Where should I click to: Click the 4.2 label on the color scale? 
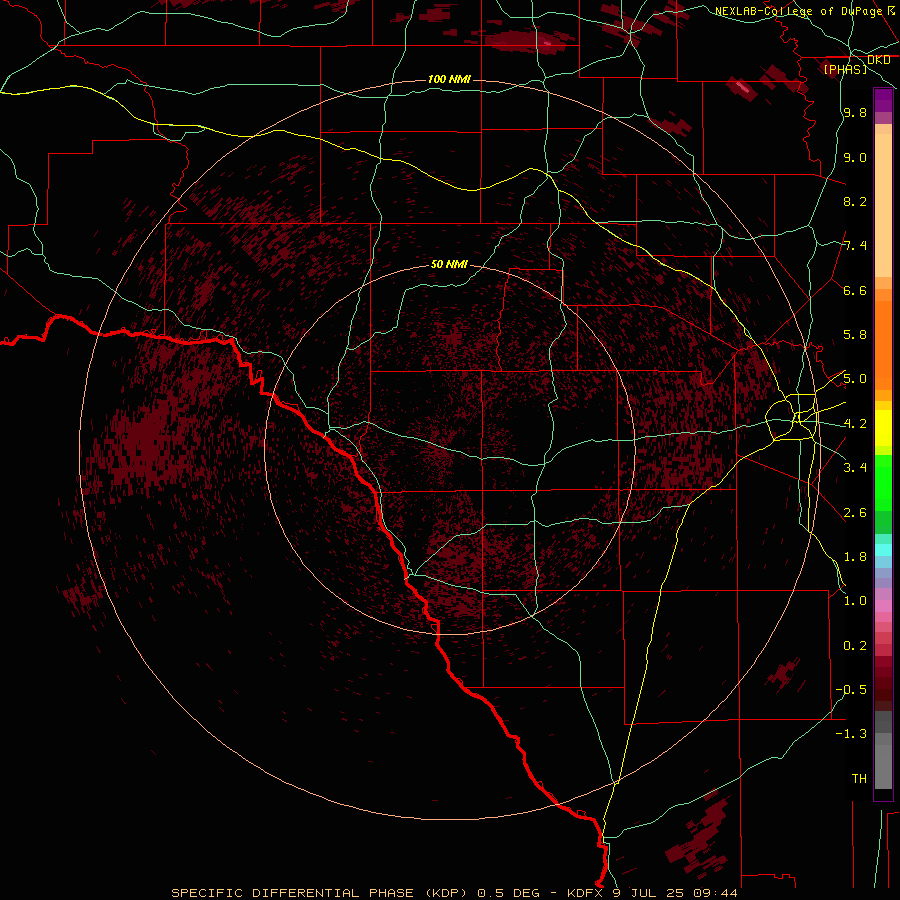point(855,424)
